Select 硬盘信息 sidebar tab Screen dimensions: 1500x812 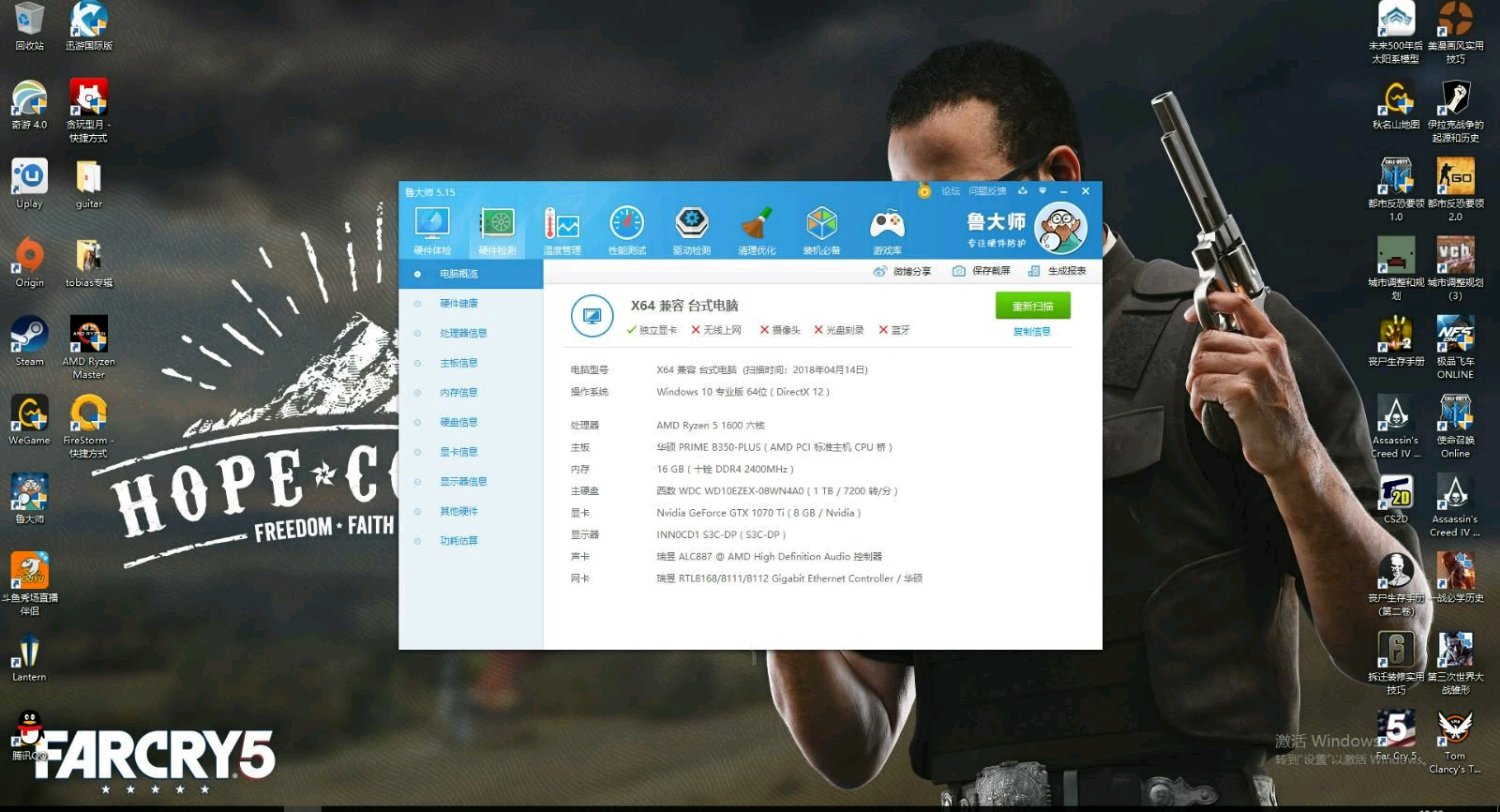tap(471, 422)
